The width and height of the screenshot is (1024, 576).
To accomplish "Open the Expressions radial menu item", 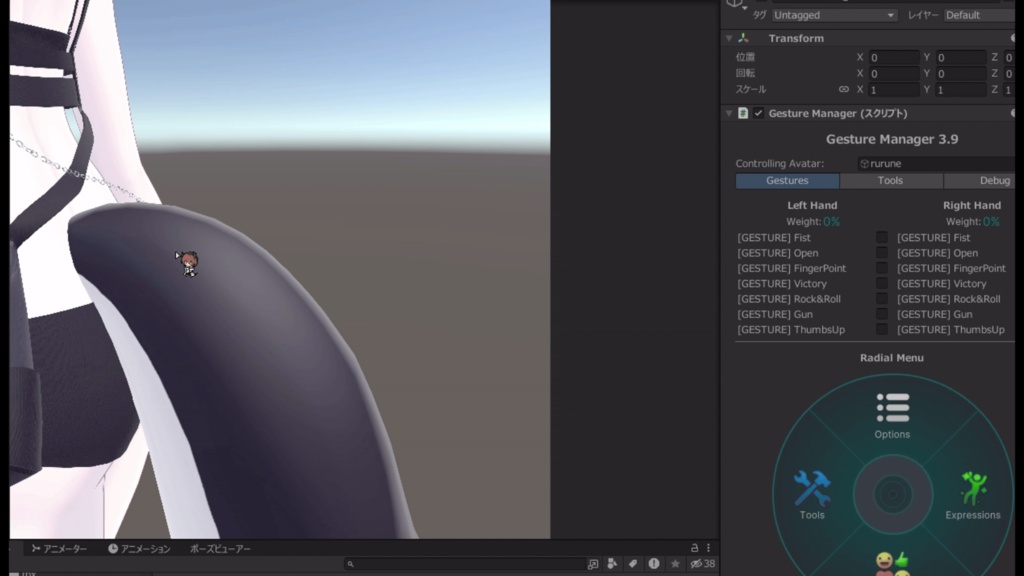I will (x=972, y=496).
